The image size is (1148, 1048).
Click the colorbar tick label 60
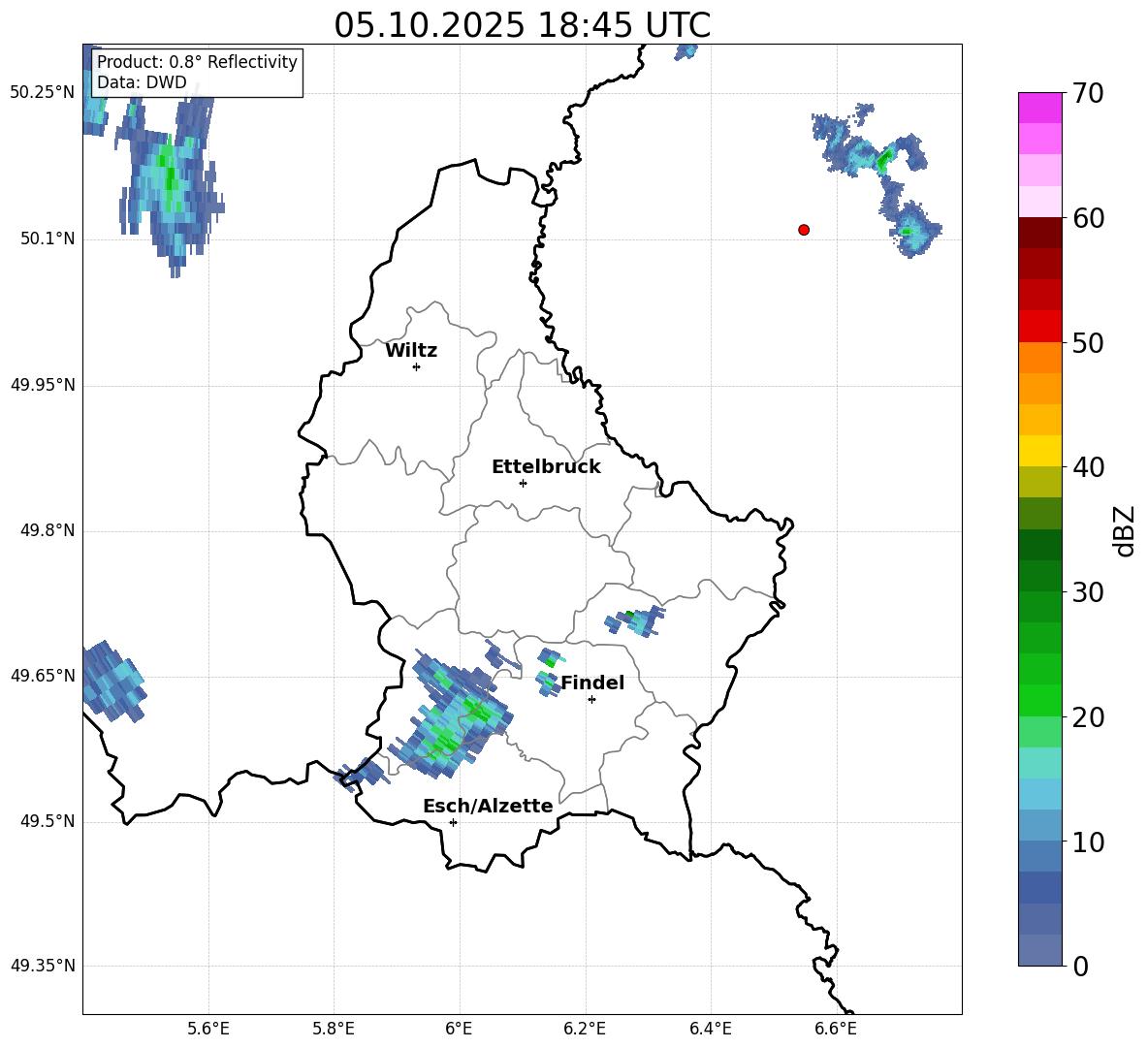click(x=1088, y=218)
